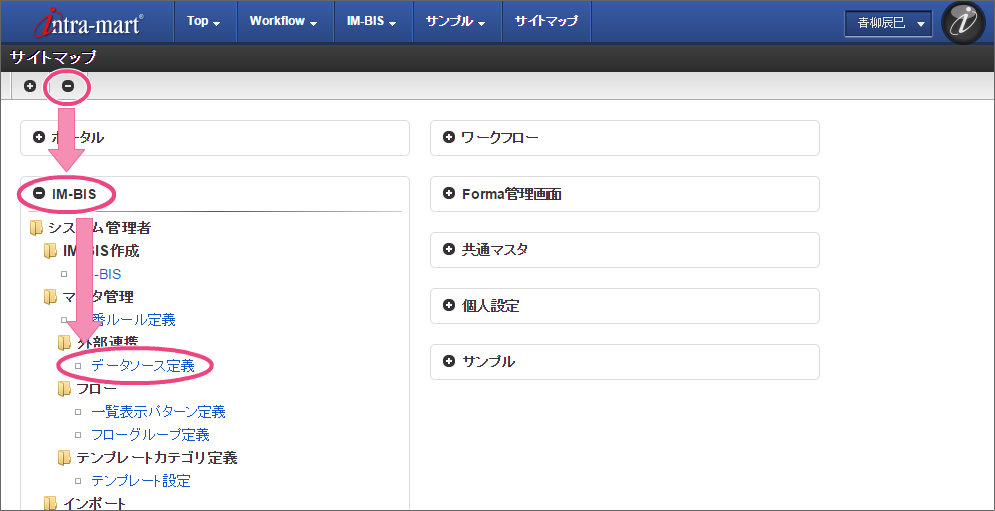995x511 pixels.
Task: Select the マスタ管理 tree label
Action: click(98, 296)
